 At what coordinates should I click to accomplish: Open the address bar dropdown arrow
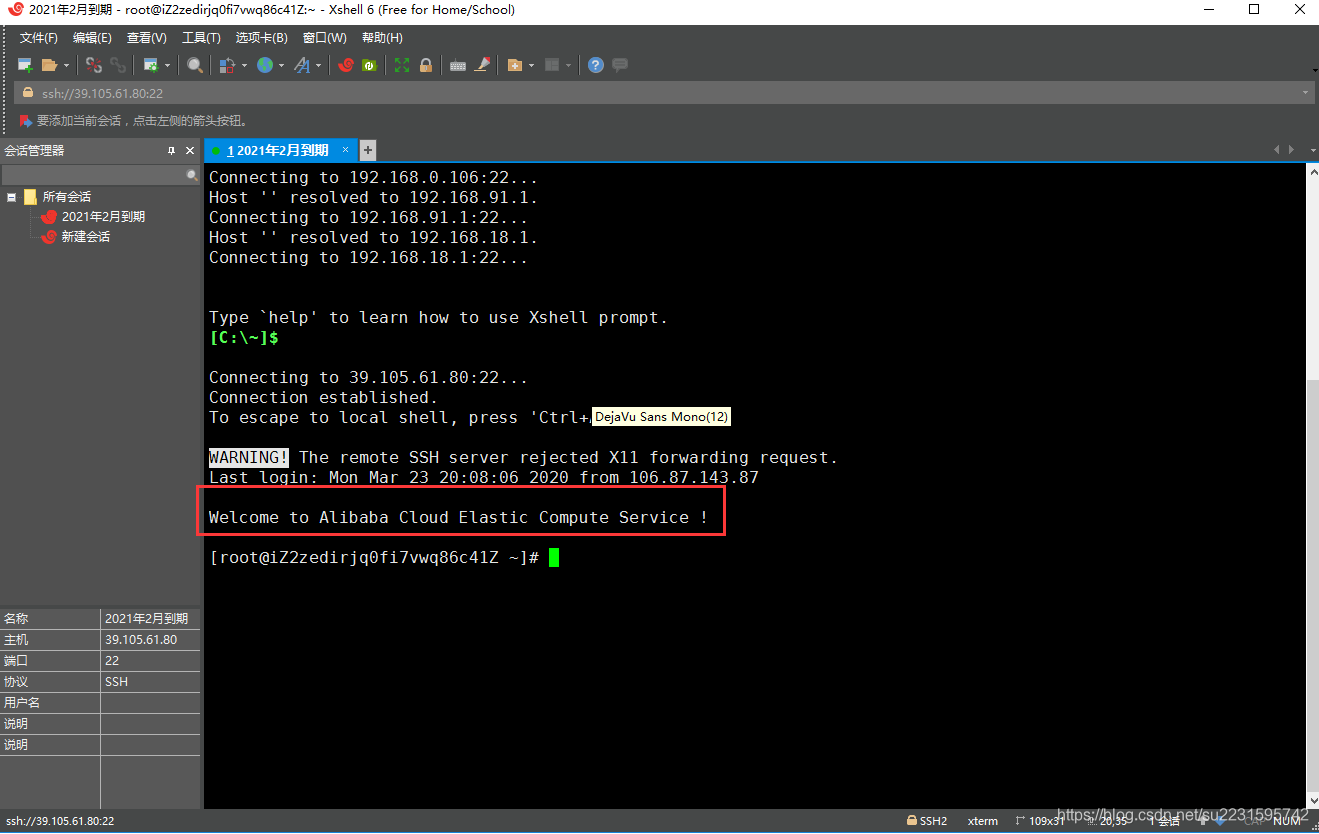pyautogui.click(x=1305, y=93)
